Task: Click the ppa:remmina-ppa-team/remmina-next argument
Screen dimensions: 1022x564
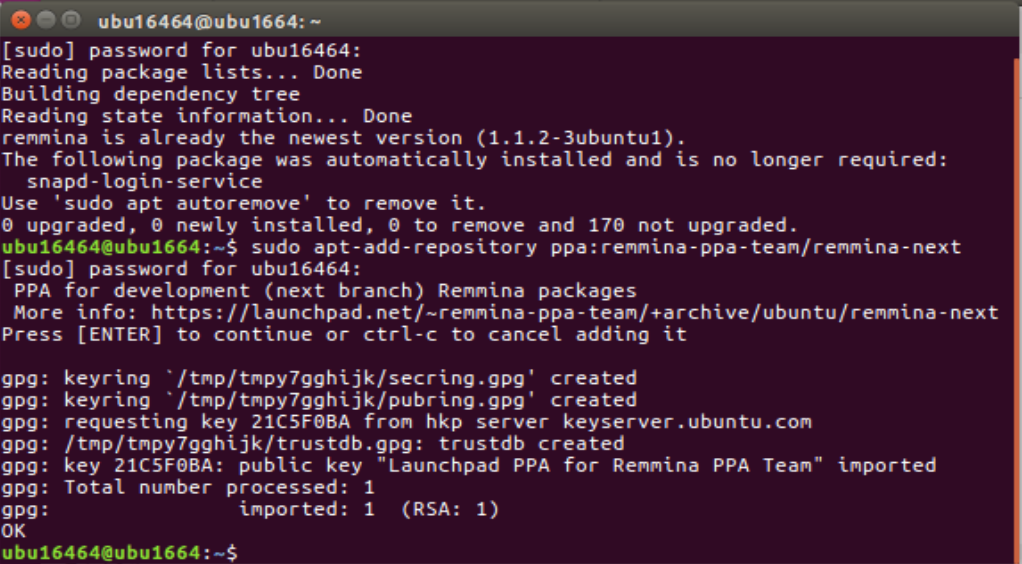Action: [755, 247]
